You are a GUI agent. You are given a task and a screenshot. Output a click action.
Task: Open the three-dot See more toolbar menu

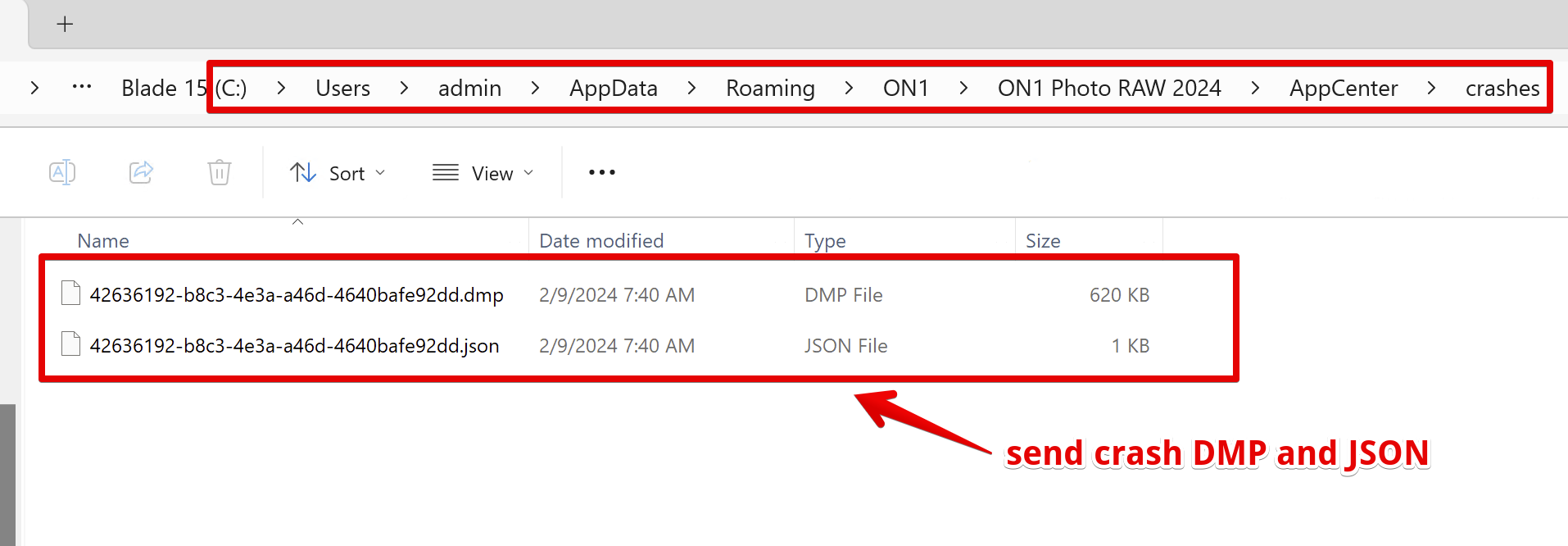[x=602, y=172]
